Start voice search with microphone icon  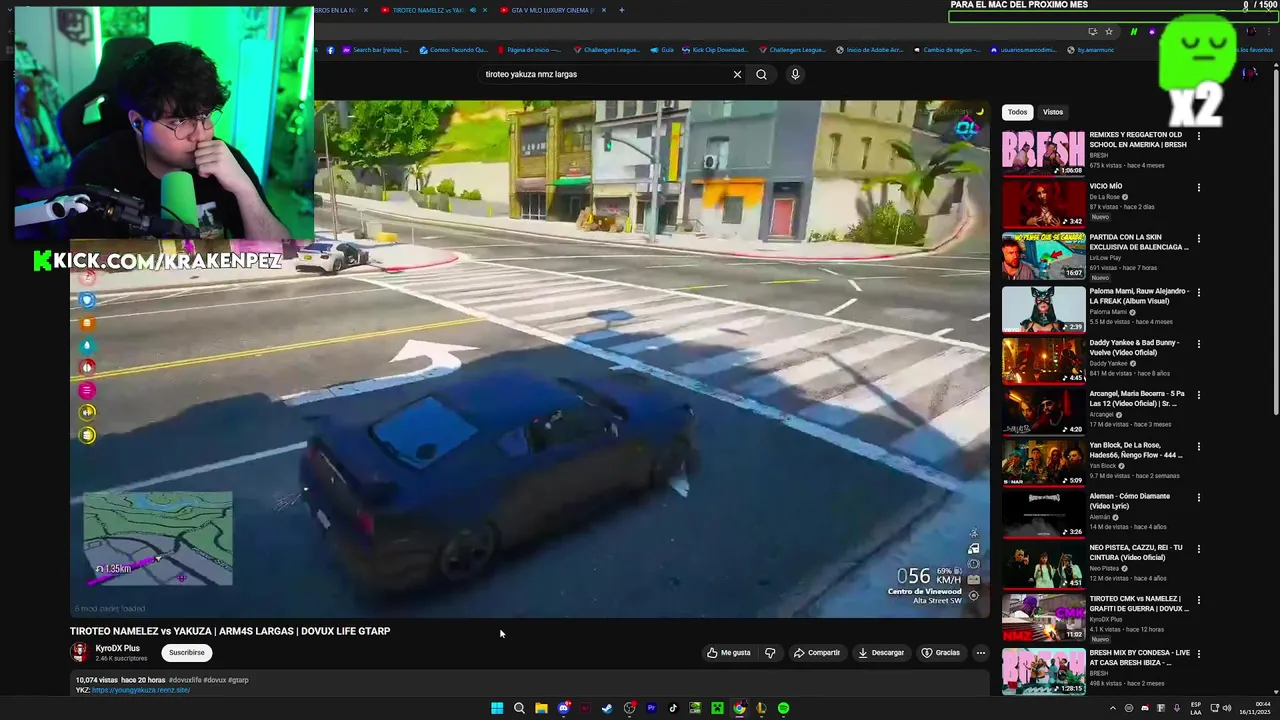tap(795, 74)
